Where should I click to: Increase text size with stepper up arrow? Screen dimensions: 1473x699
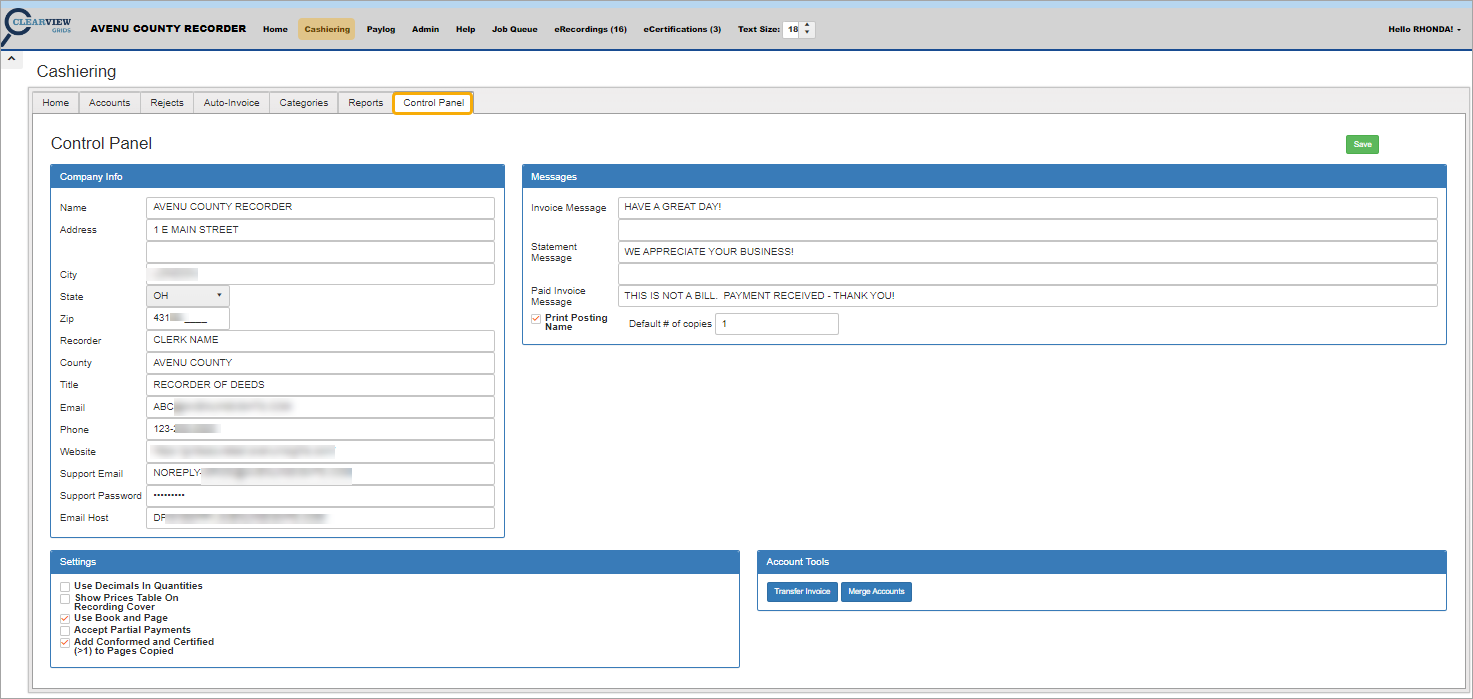tap(808, 25)
